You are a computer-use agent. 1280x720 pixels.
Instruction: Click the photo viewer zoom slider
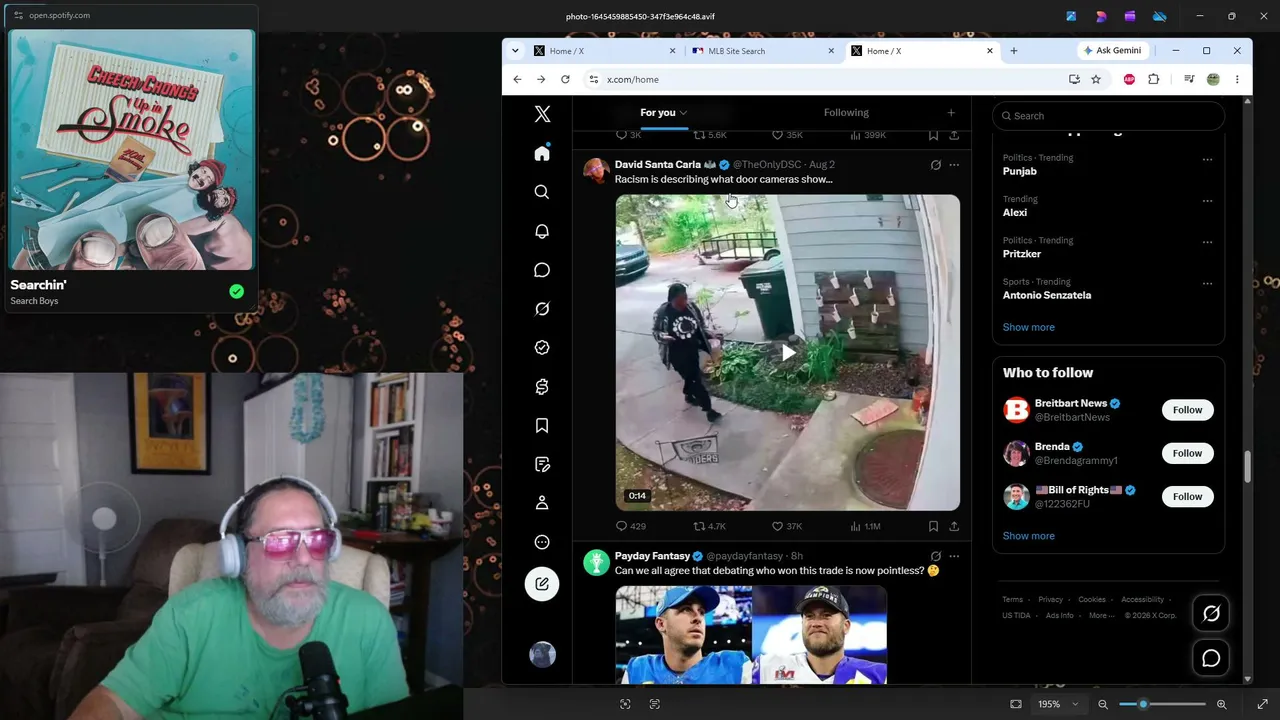tap(1162, 704)
